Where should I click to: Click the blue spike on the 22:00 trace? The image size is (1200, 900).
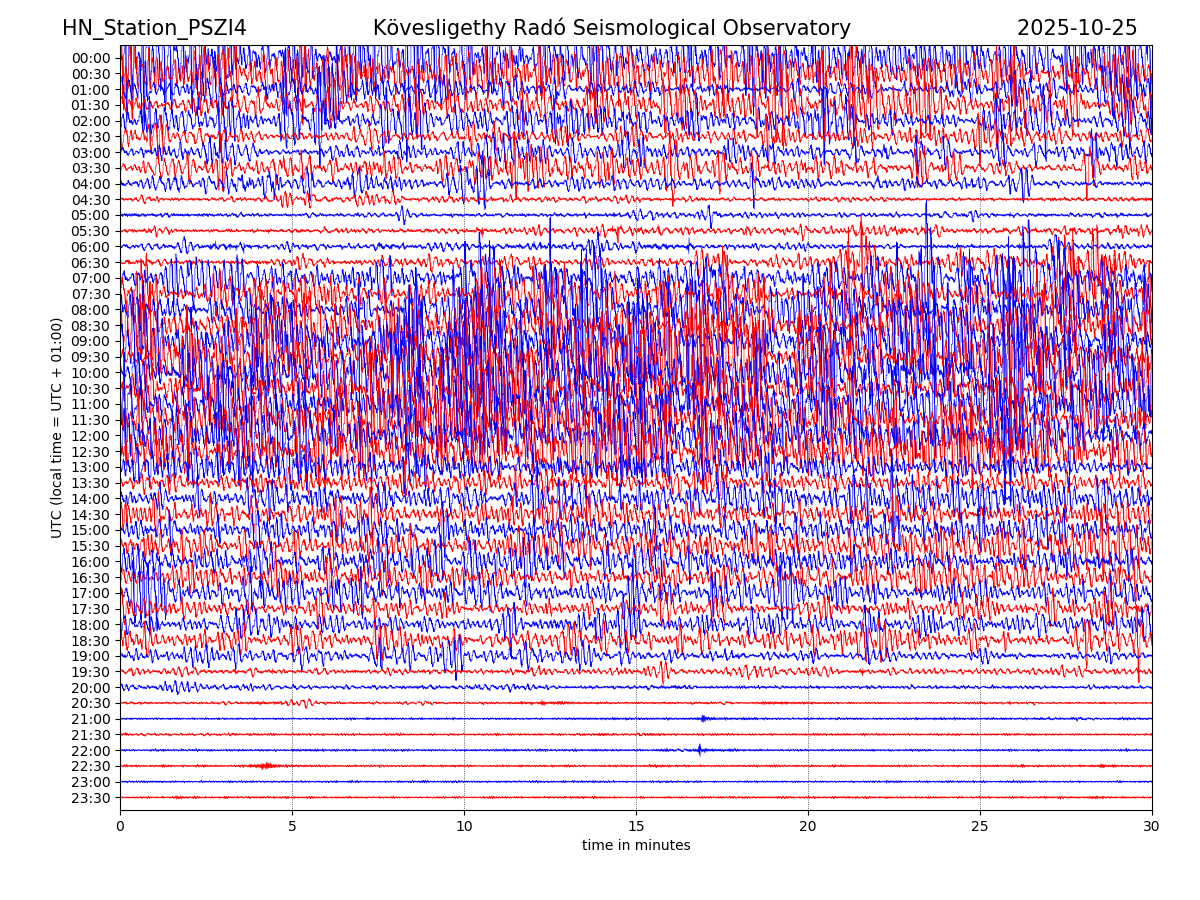click(700, 749)
